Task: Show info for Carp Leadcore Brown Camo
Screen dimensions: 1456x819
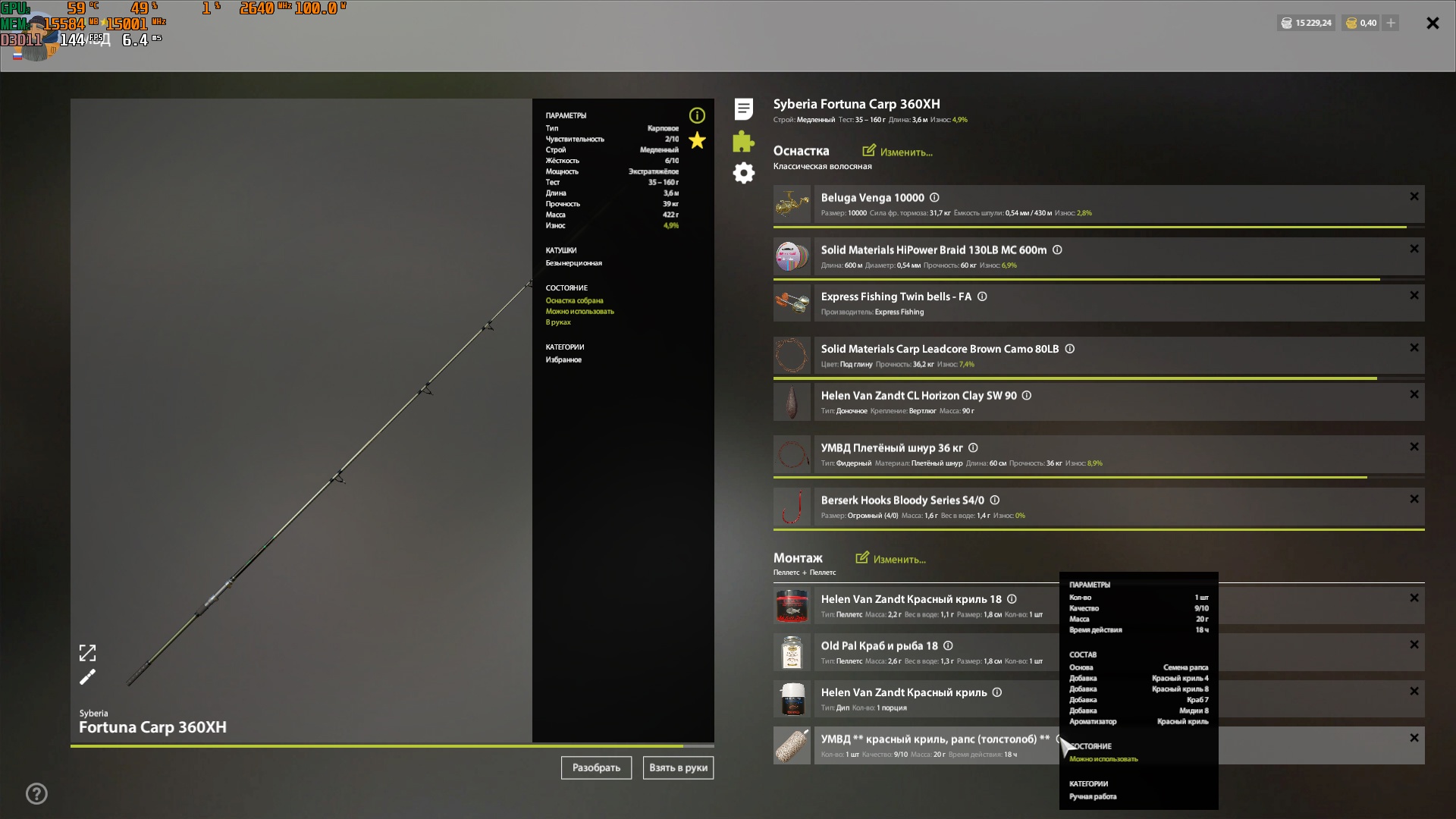Action: click(x=1070, y=349)
